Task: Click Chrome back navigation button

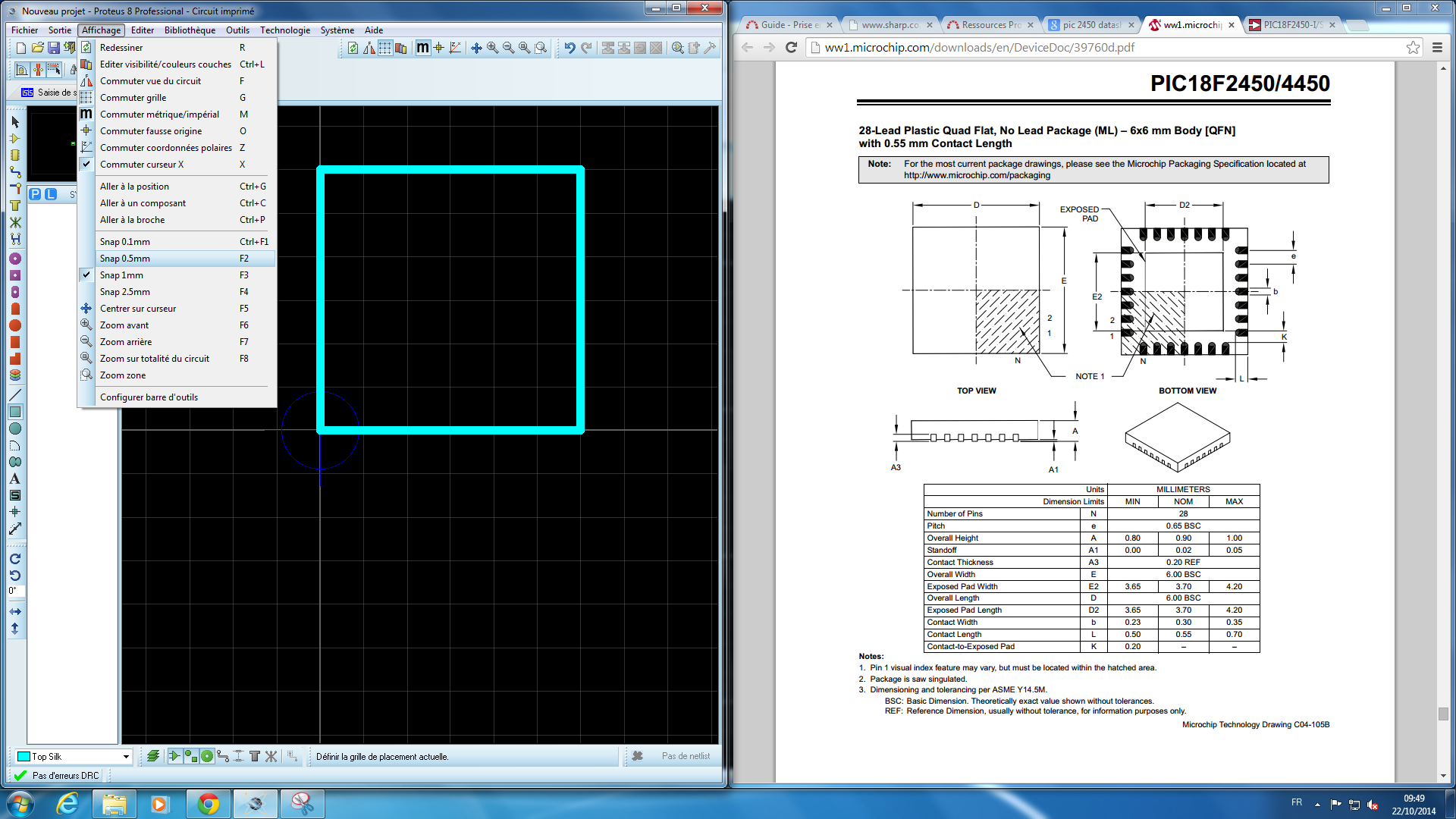Action: point(748,47)
